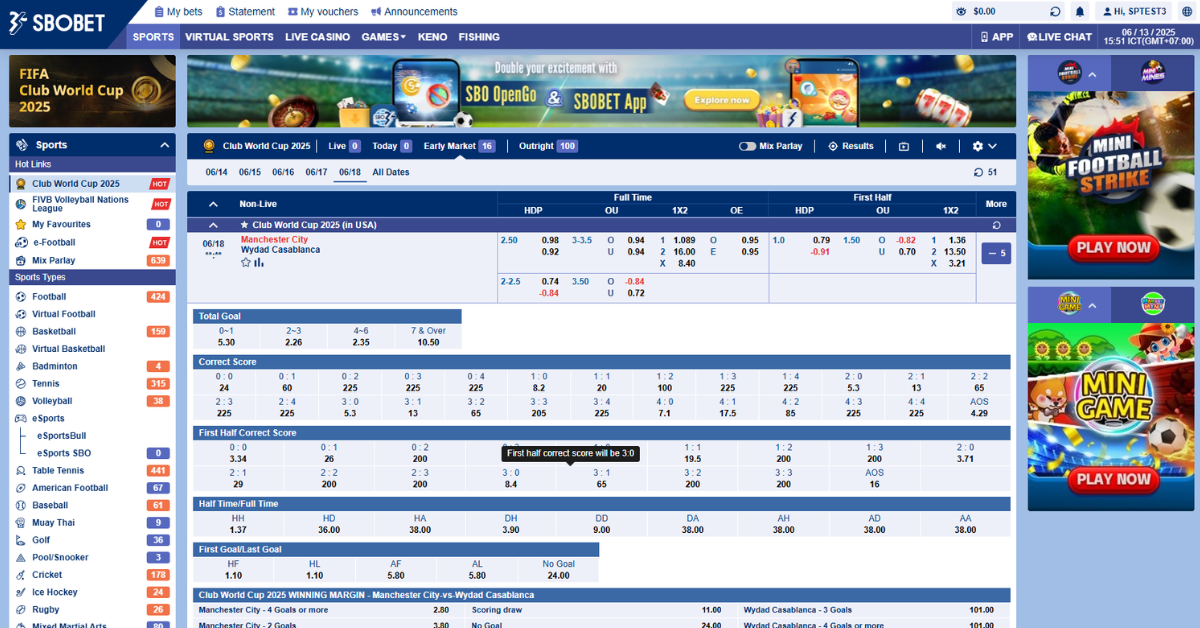
Task: Collapse the Sports sidebar panel
Action: tap(164, 145)
